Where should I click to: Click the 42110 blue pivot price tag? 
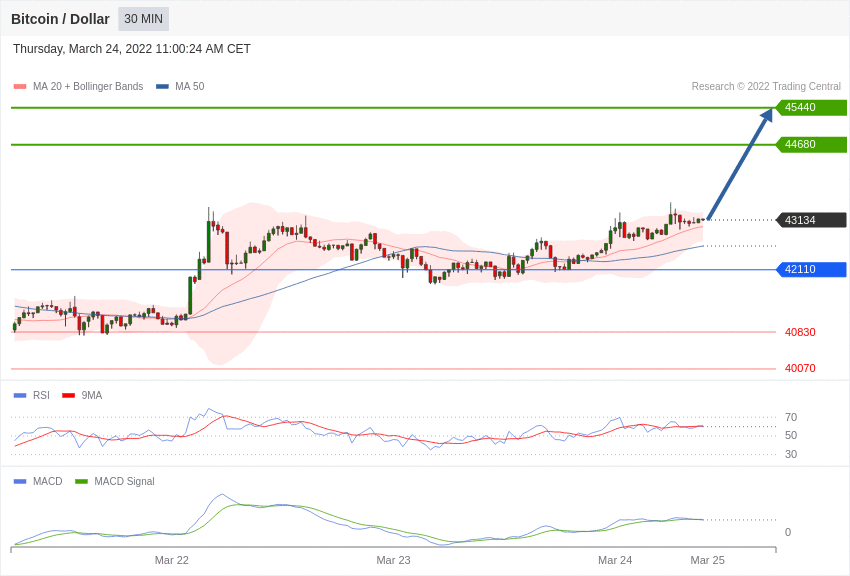coord(811,270)
